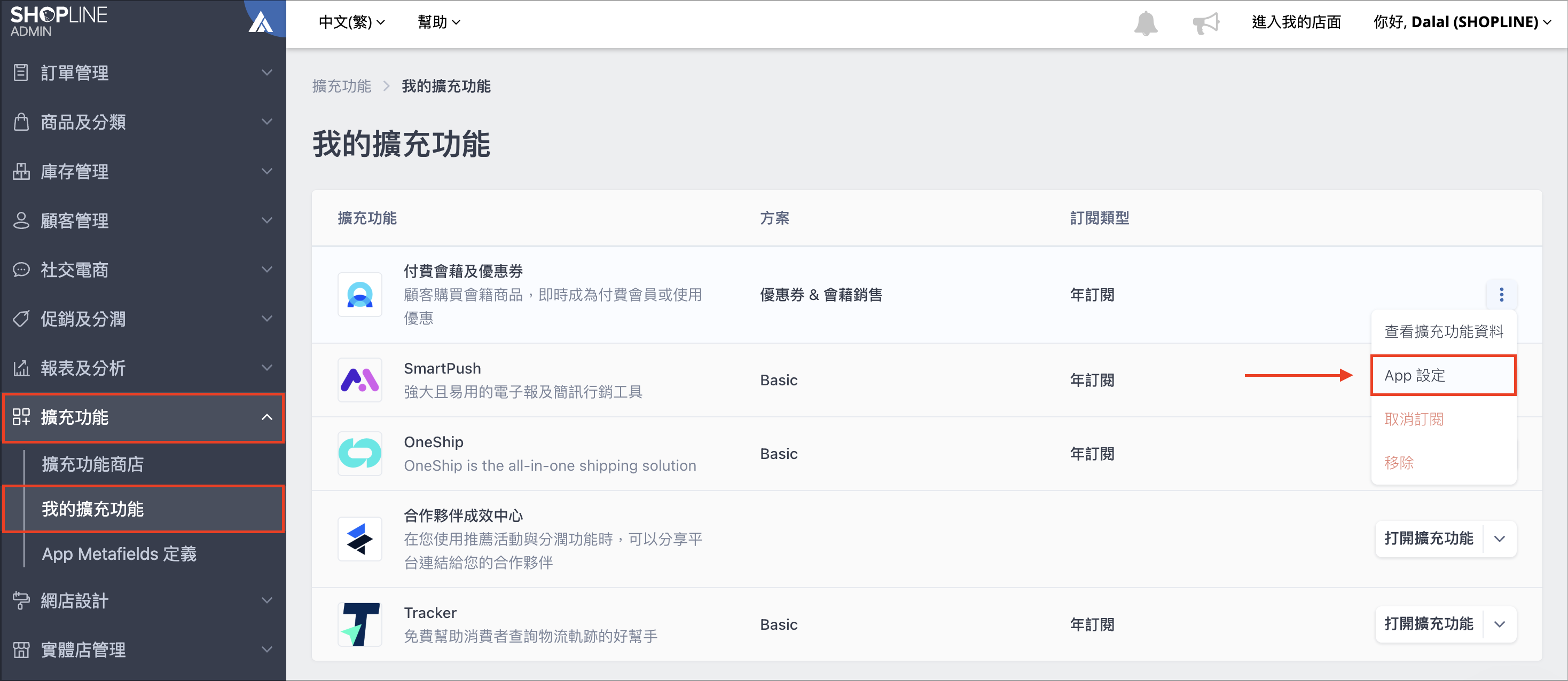Select App 設定 in context menu
This screenshot has height=681, width=1568.
[x=1443, y=375]
